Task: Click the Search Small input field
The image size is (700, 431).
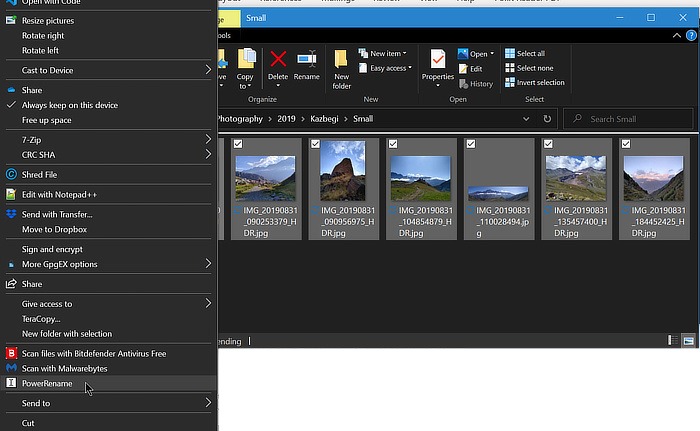Action: (x=629, y=119)
